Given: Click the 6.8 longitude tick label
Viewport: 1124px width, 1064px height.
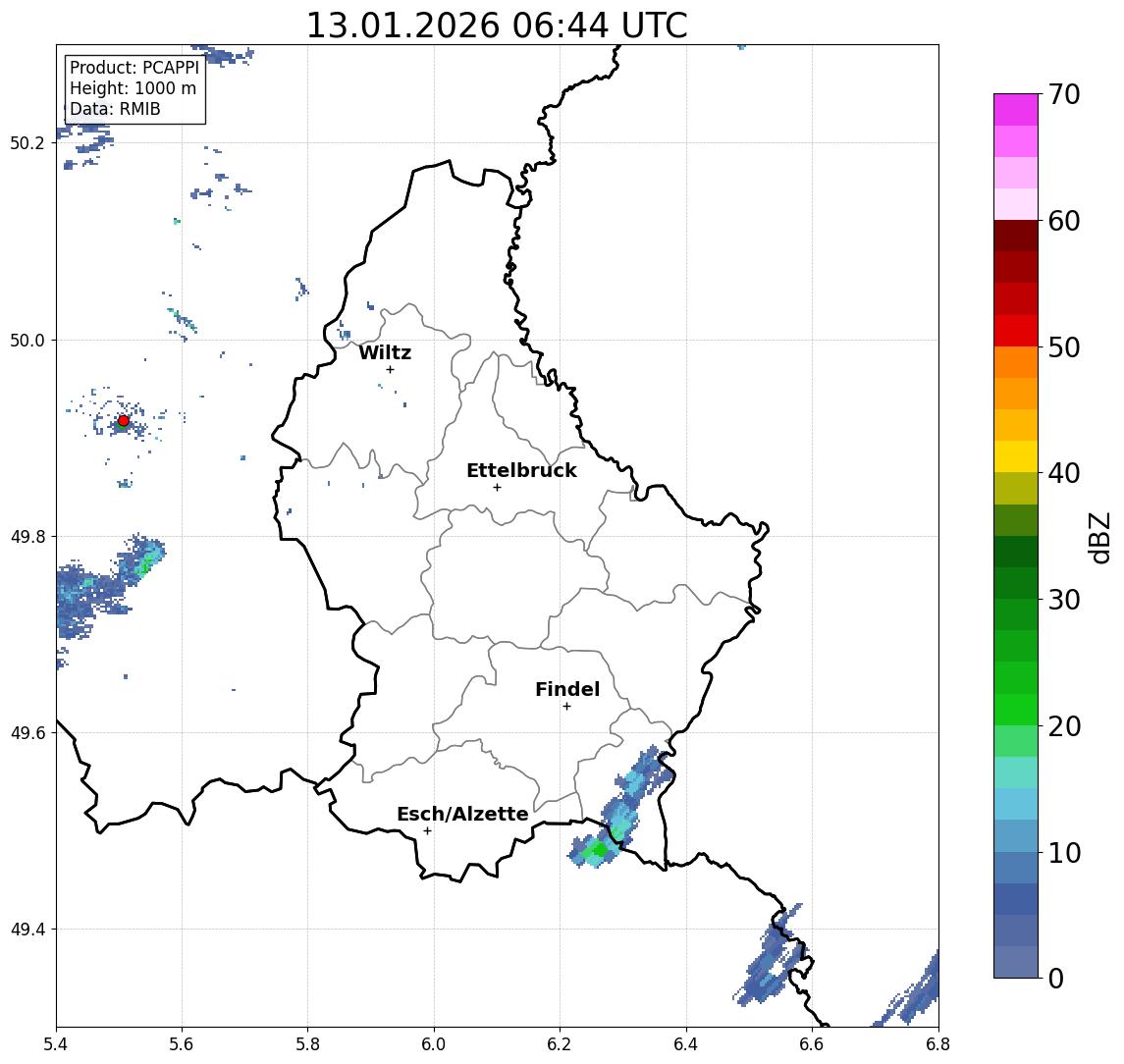Looking at the screenshot, I should click(x=937, y=1044).
